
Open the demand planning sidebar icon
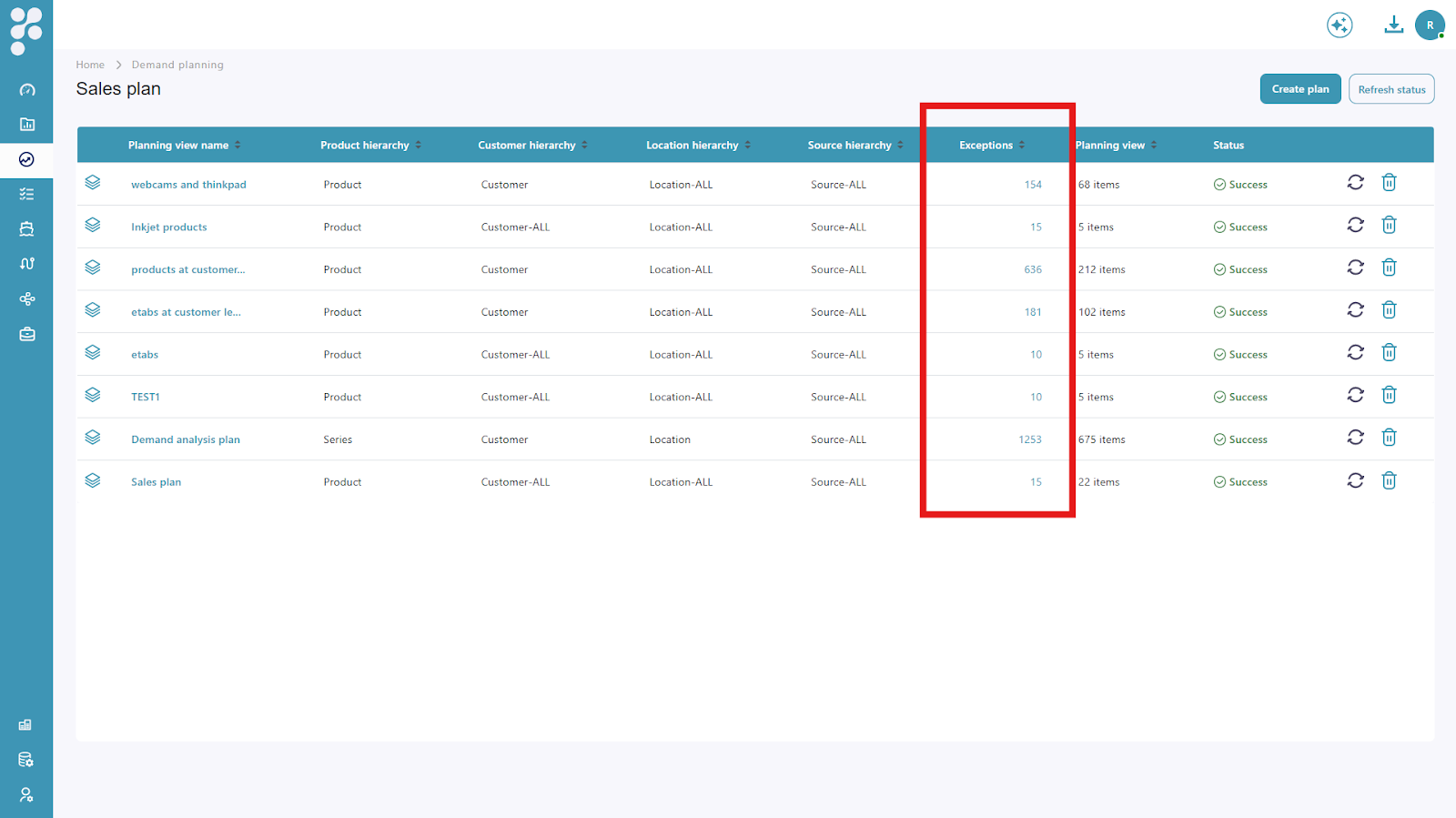click(27, 159)
